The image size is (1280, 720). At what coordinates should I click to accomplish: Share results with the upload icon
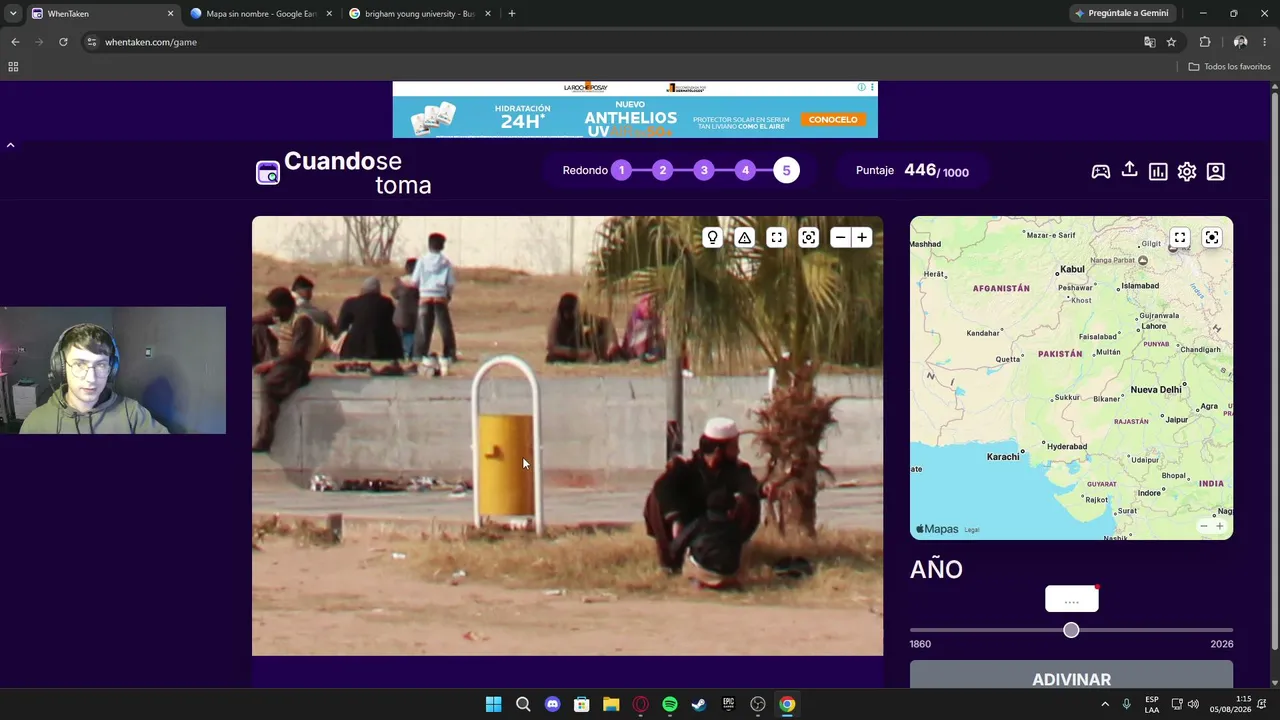tap(1129, 170)
